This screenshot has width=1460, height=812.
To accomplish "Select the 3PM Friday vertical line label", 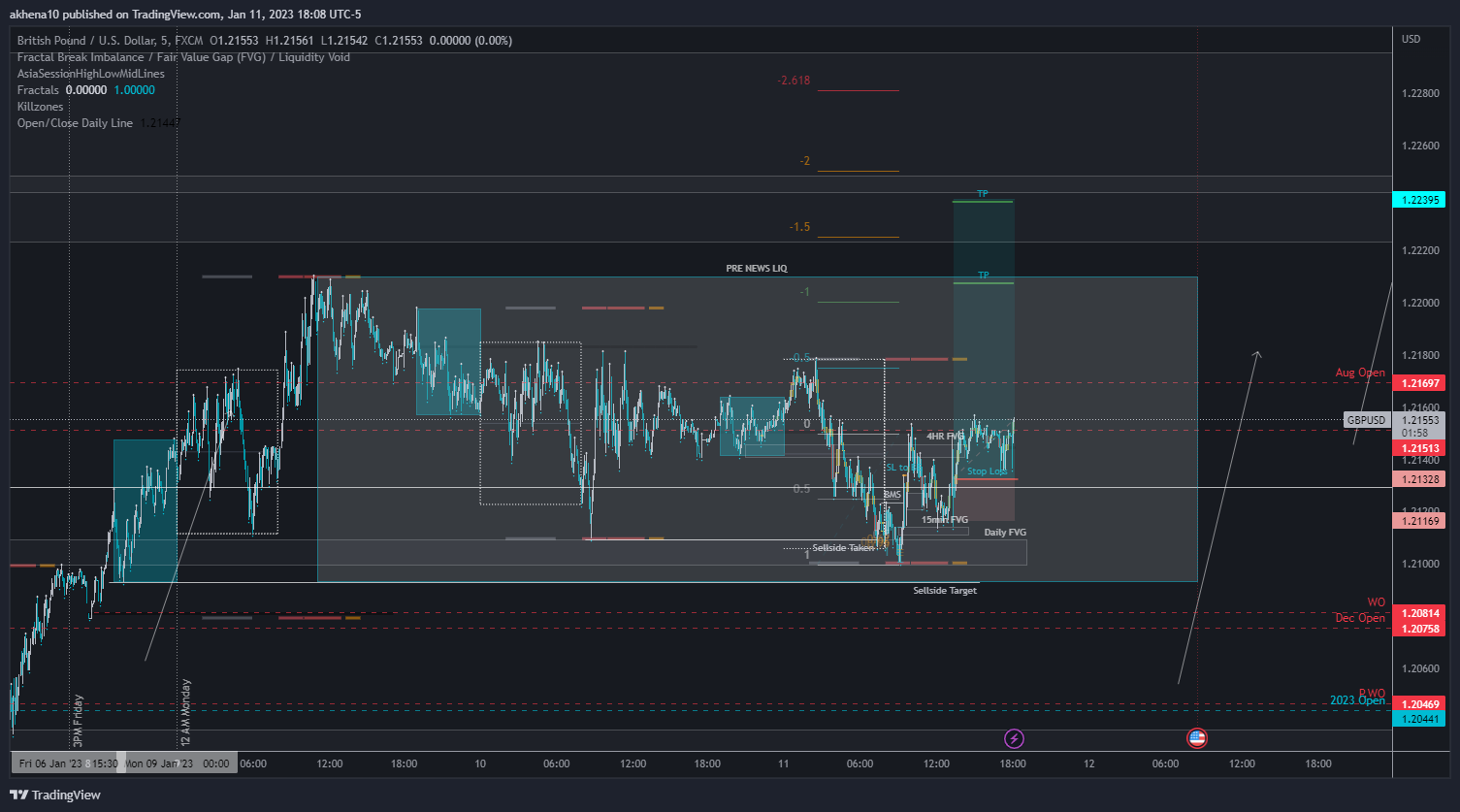I will coord(79,721).
